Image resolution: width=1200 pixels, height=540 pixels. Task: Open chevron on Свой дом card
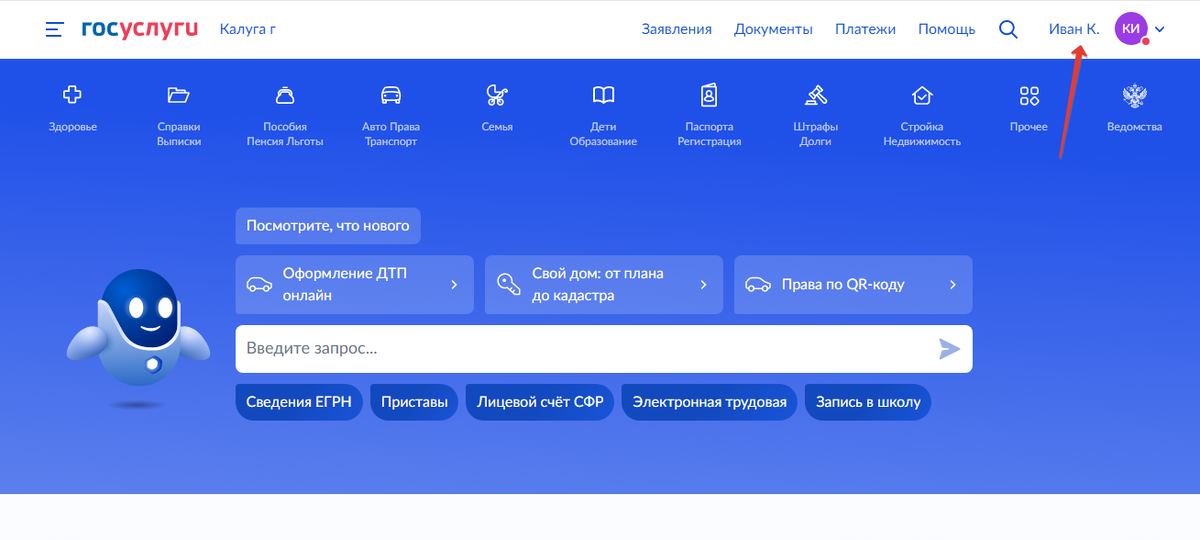pyautogui.click(x=703, y=284)
